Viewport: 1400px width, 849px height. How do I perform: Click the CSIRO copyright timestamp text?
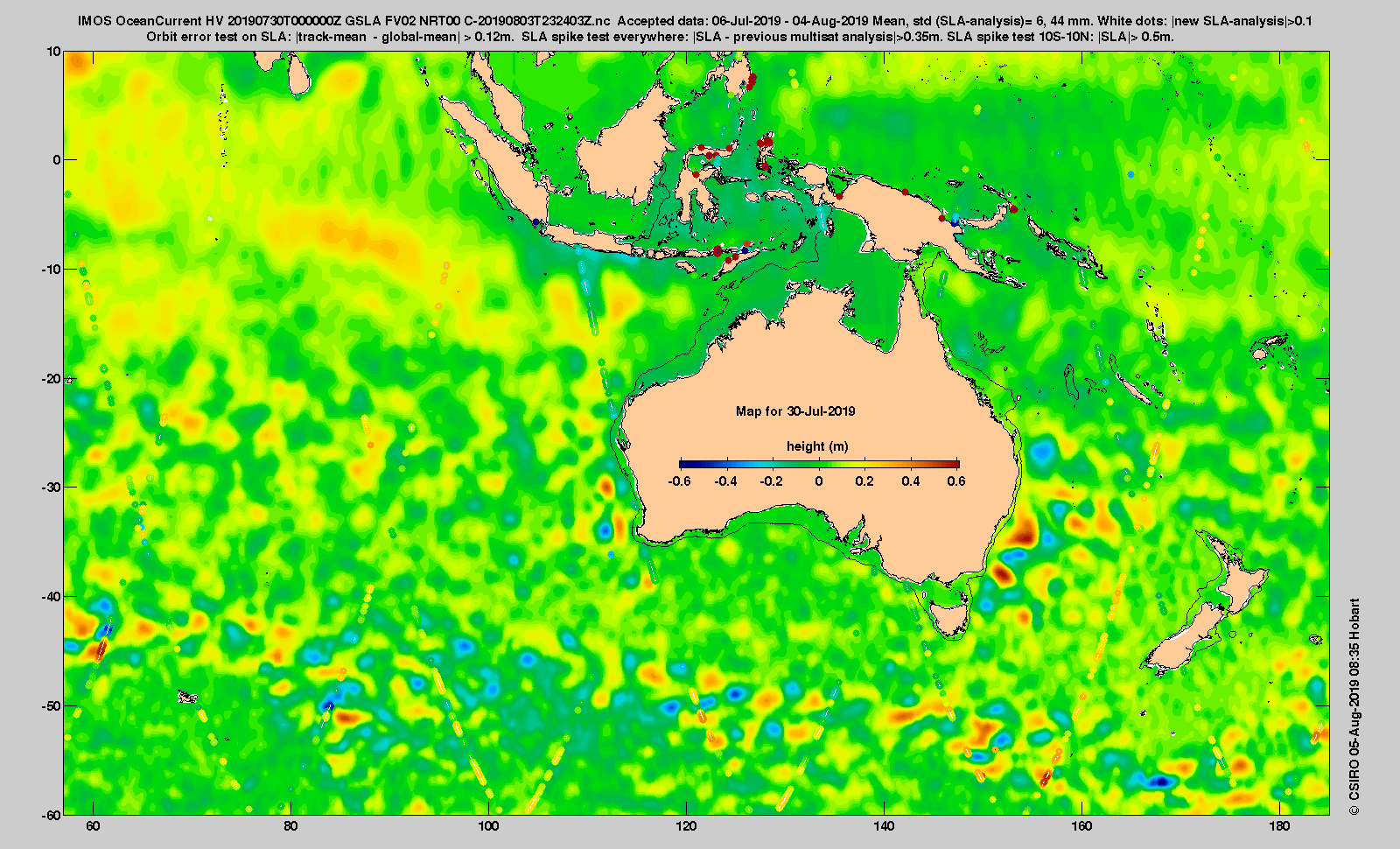click(x=1354, y=707)
